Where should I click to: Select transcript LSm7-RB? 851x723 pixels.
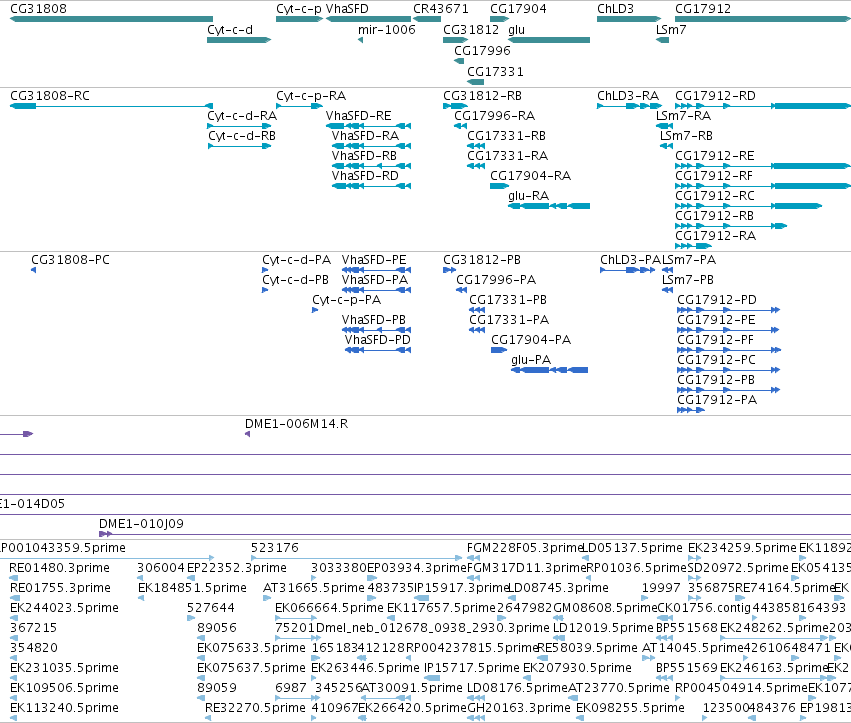coord(666,146)
